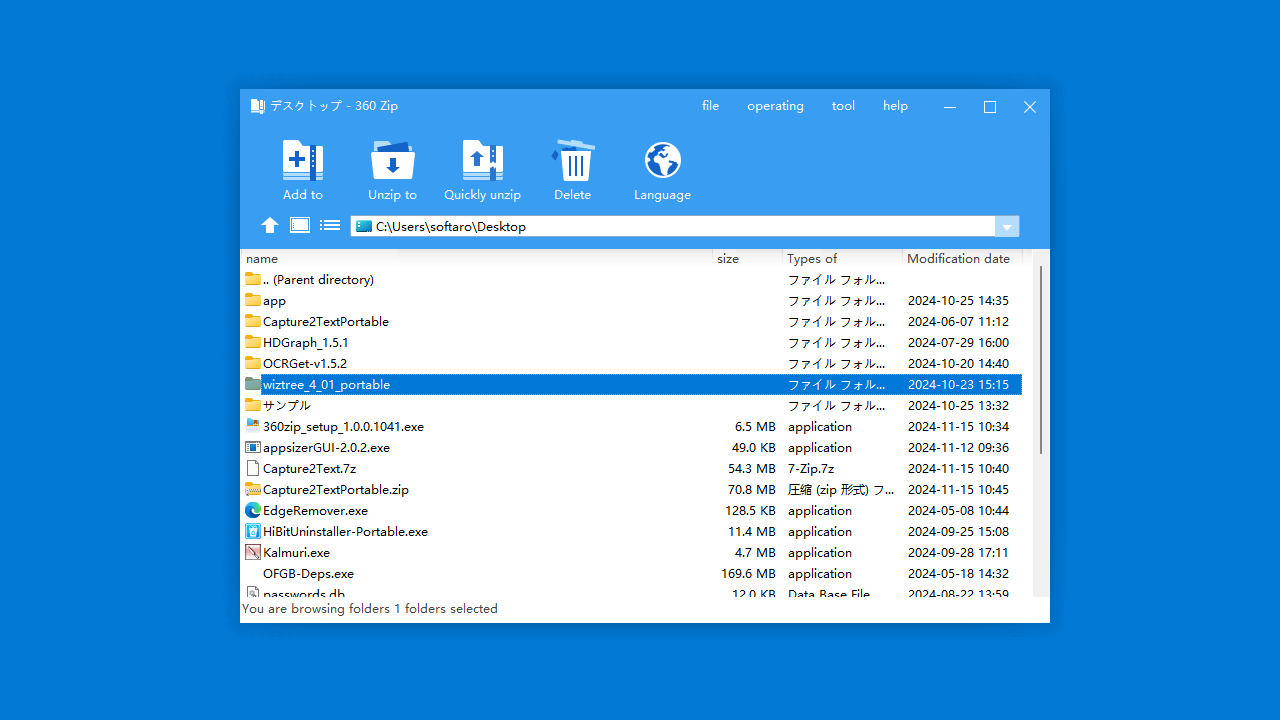Select 'EdgeRemover.exe' file name
The width and height of the screenshot is (1280, 720).
tap(315, 511)
